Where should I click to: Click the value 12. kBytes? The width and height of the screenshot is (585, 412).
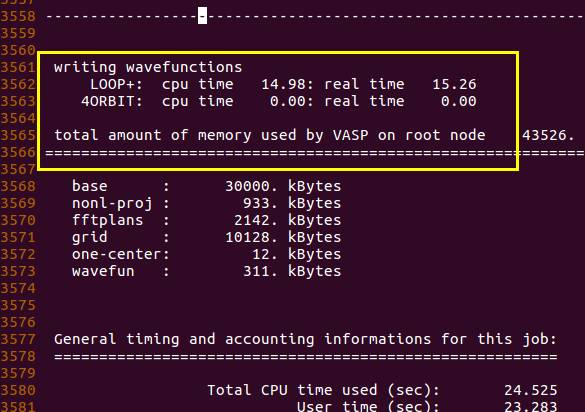(x=297, y=254)
